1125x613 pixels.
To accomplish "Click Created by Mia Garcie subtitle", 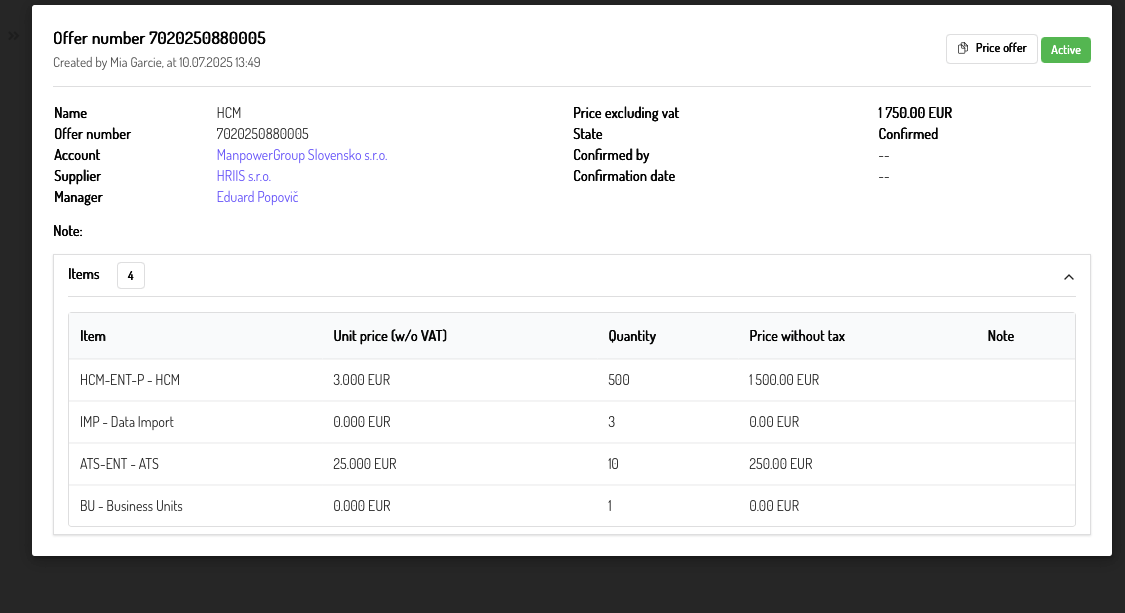I will (156, 62).
